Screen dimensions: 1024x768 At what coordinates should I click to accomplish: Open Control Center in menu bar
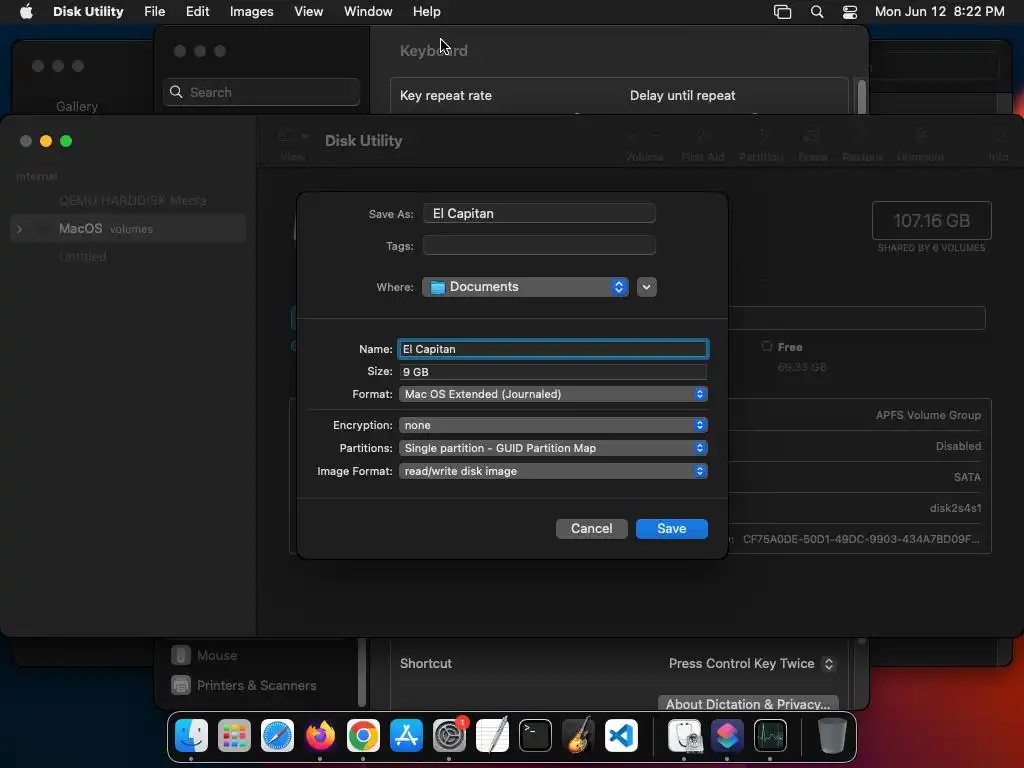[850, 12]
